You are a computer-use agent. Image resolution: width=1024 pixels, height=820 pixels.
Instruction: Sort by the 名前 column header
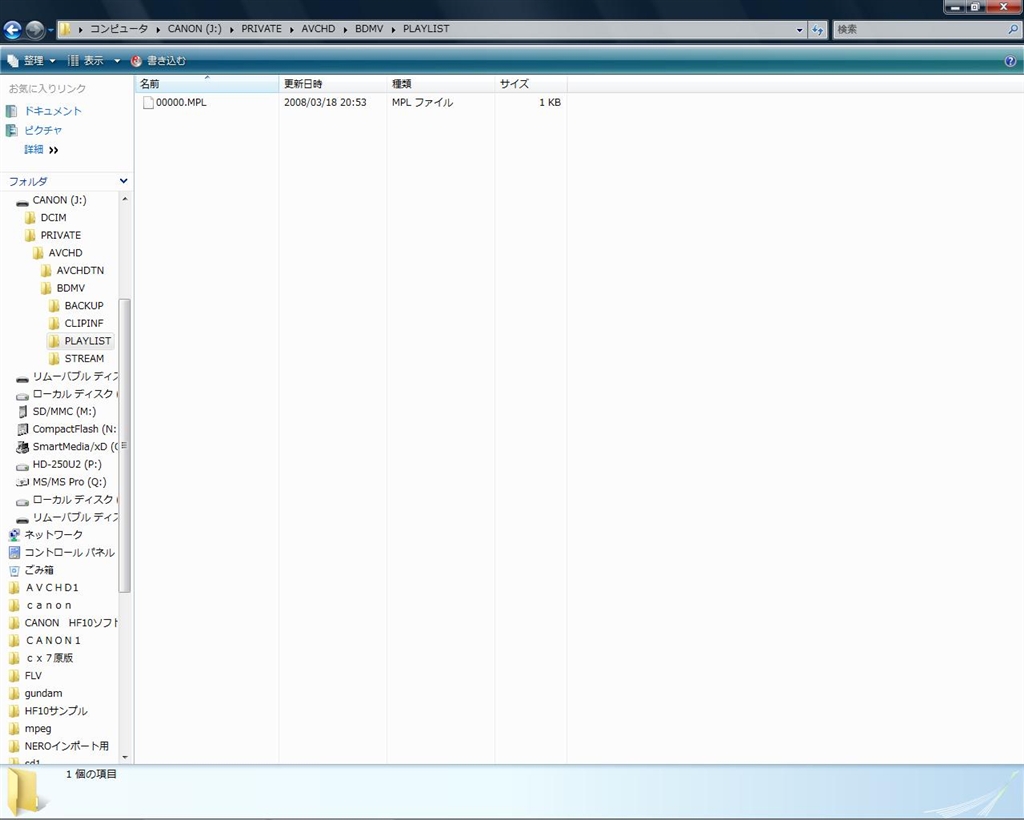pyautogui.click(x=207, y=84)
